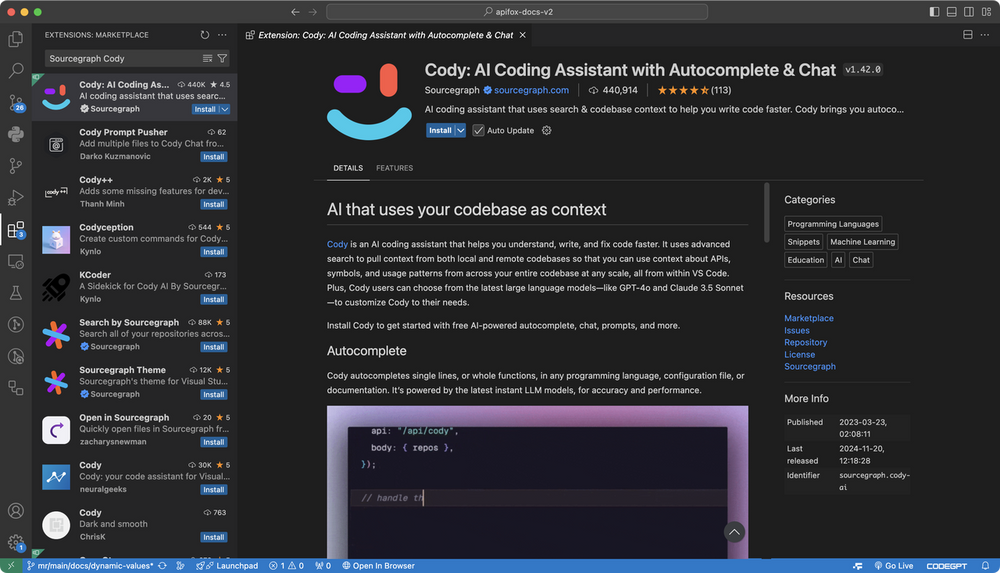
Task: Open the Explorer view in activity bar
Action: 16,40
